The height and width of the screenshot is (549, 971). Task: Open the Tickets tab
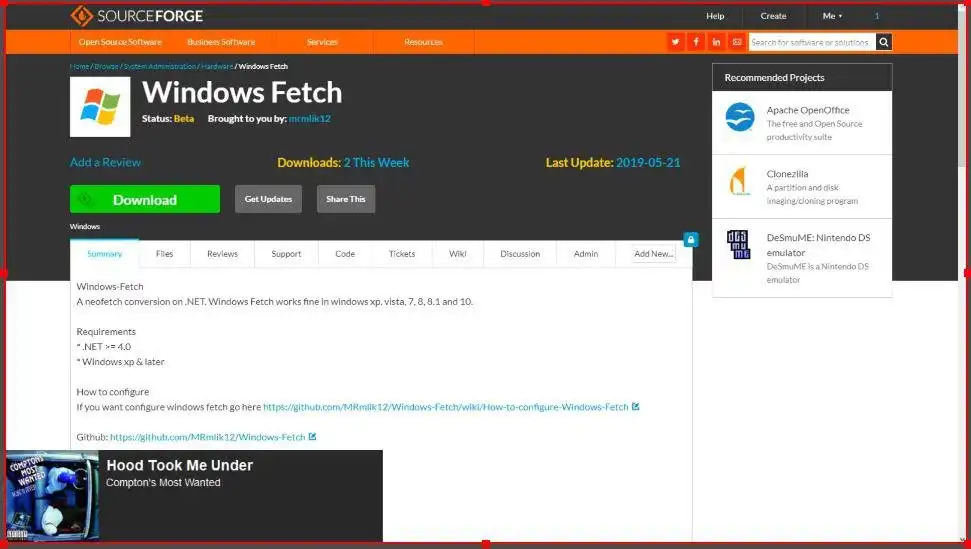pyautogui.click(x=402, y=254)
